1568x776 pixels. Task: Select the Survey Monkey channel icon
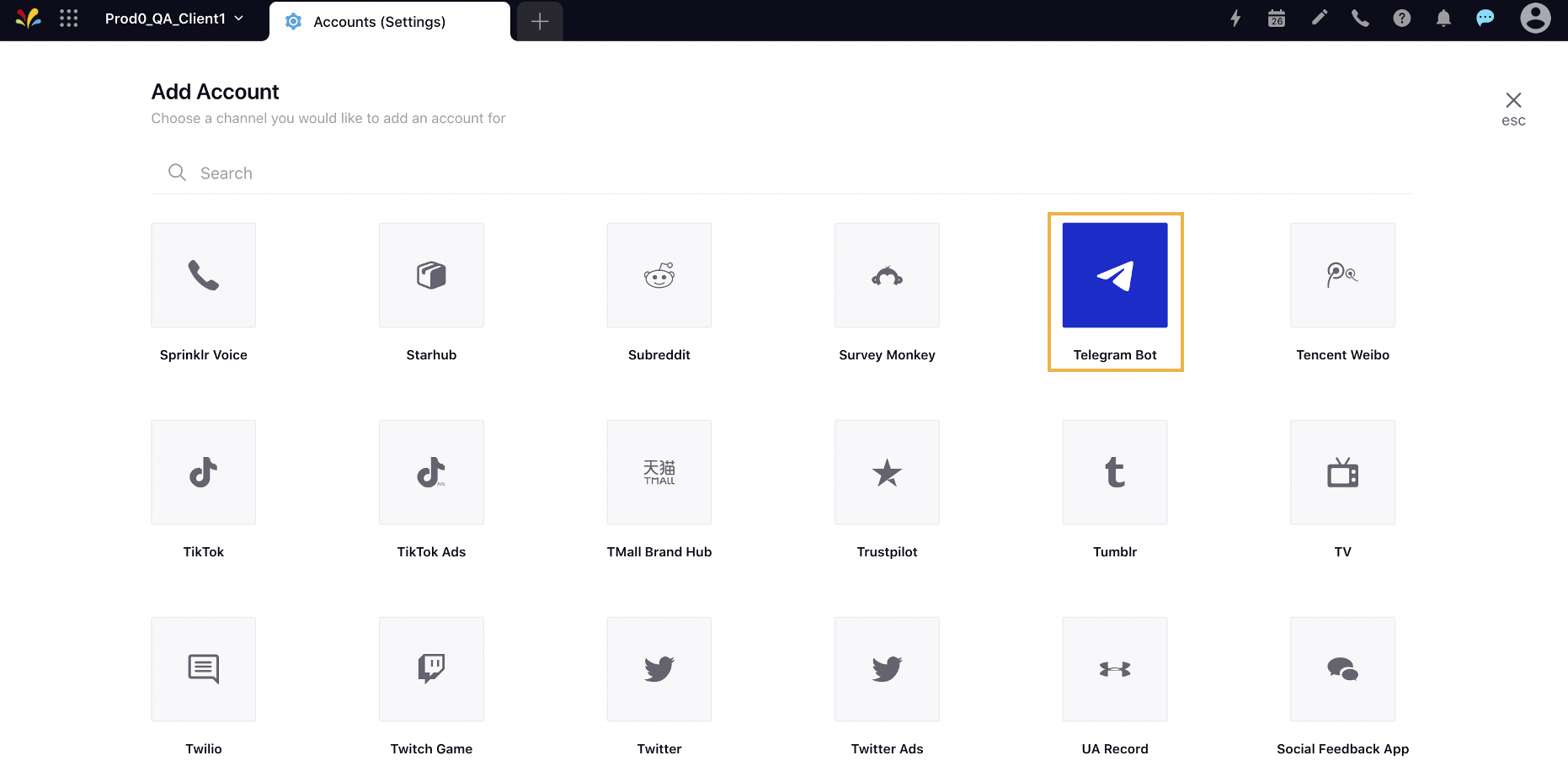click(887, 275)
